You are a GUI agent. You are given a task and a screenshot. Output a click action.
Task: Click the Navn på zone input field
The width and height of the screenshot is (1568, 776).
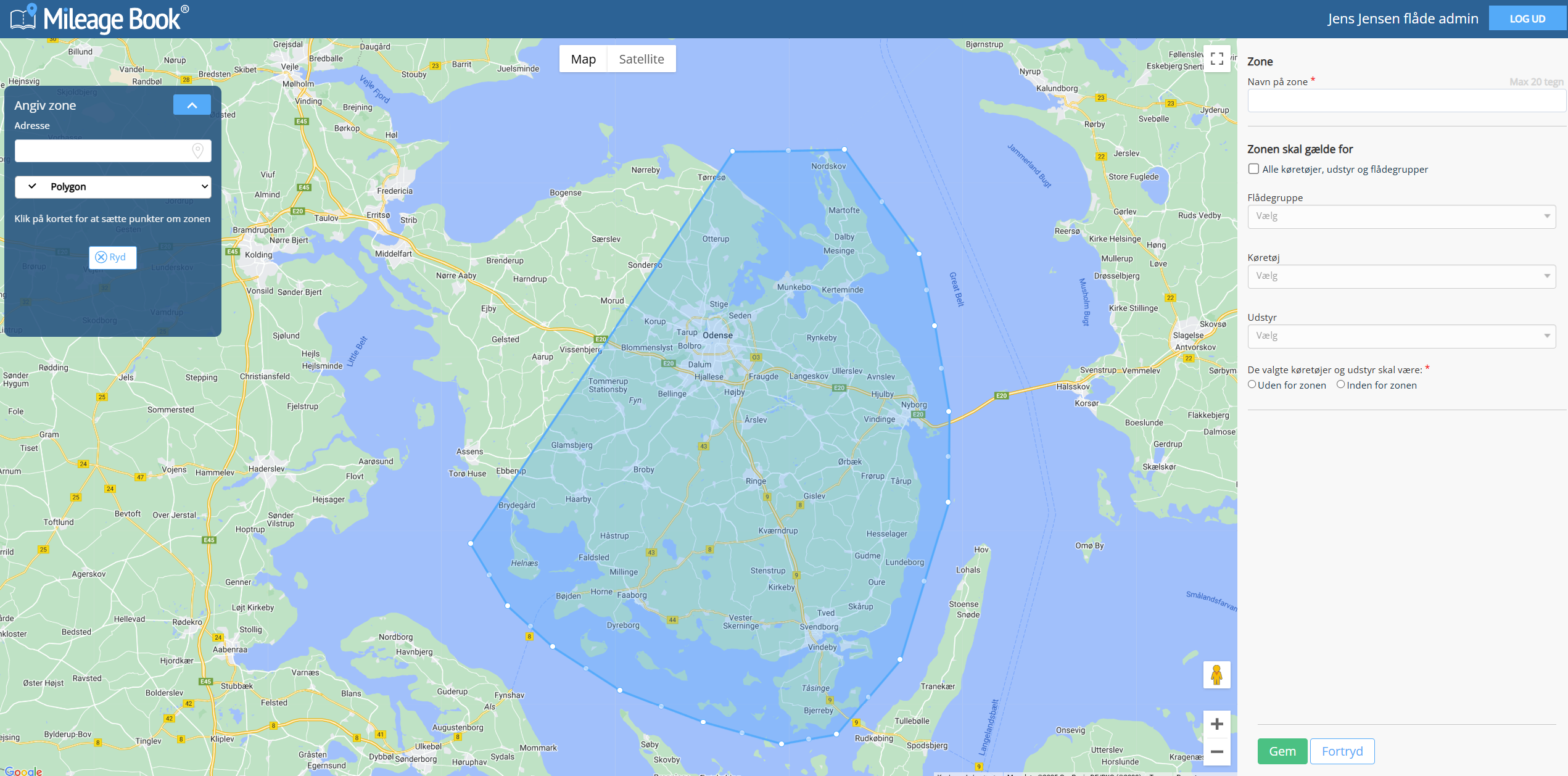tap(1406, 101)
